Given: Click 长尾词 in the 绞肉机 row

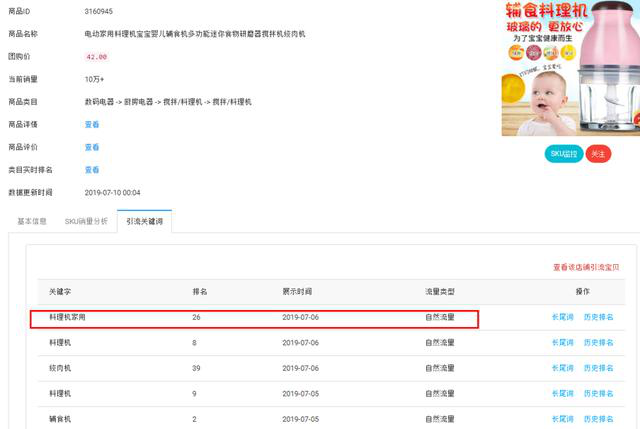Looking at the screenshot, I should point(562,369).
